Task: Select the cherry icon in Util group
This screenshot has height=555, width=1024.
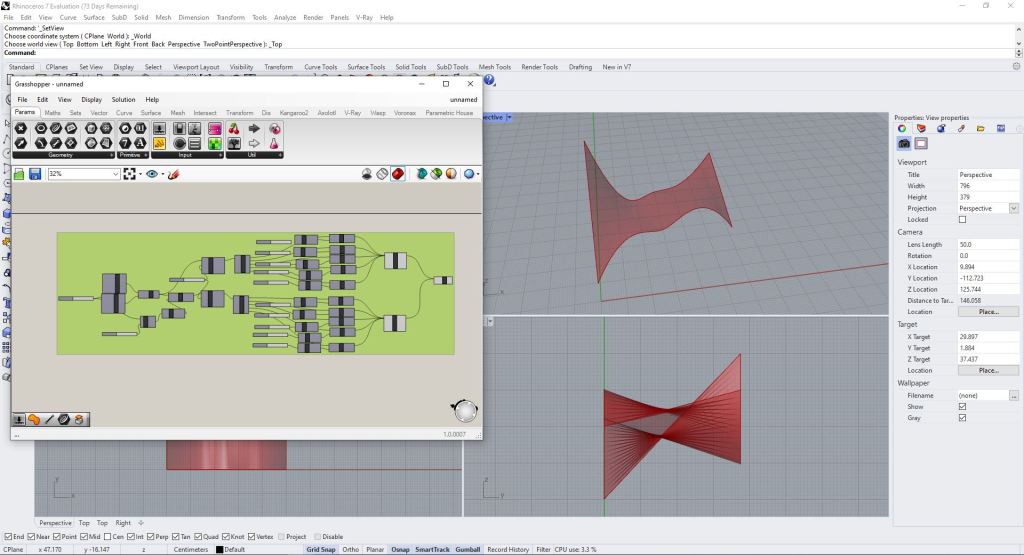Action: click(x=234, y=128)
